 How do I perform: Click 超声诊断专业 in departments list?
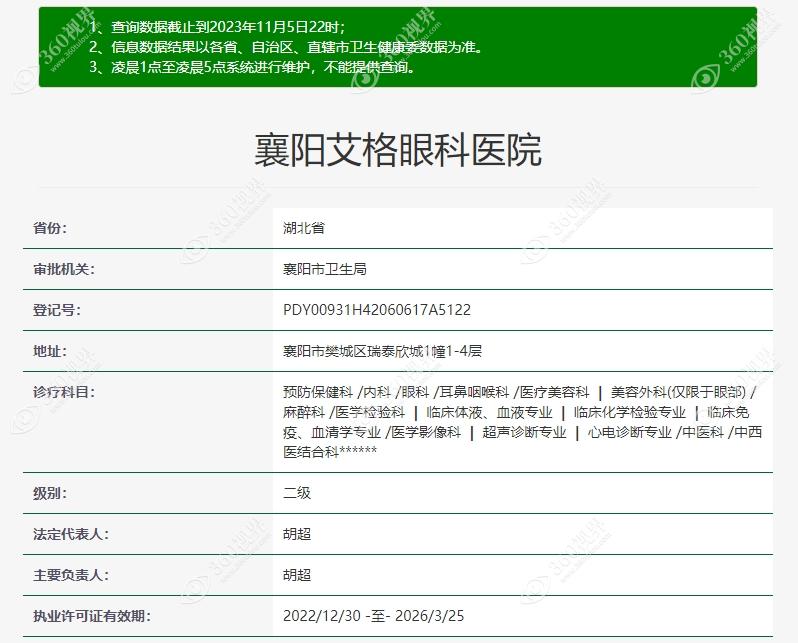[524, 432]
